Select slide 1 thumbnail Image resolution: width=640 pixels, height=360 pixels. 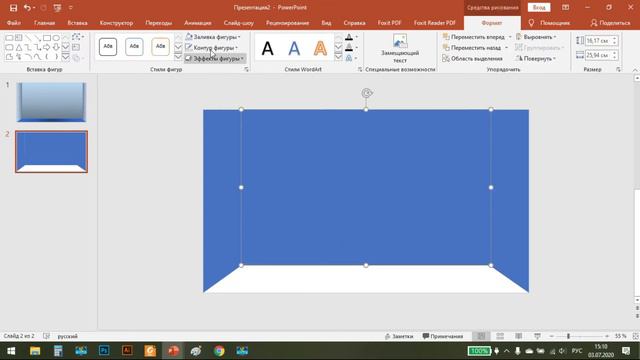[x=51, y=102]
